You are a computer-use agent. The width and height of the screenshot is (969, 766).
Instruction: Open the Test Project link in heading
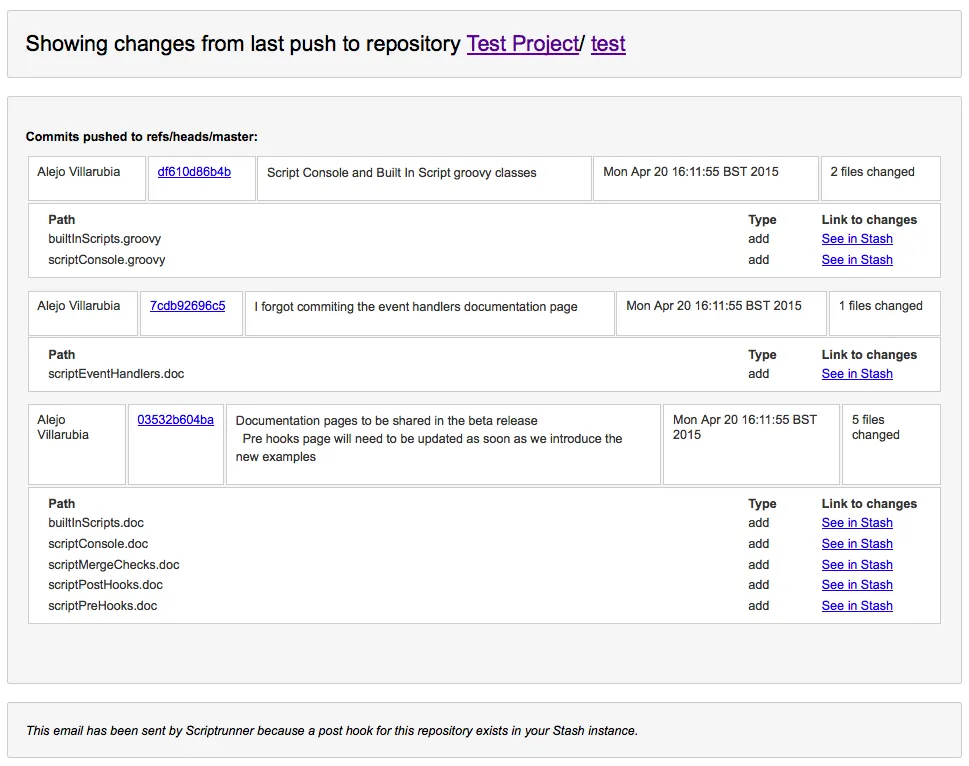(523, 44)
